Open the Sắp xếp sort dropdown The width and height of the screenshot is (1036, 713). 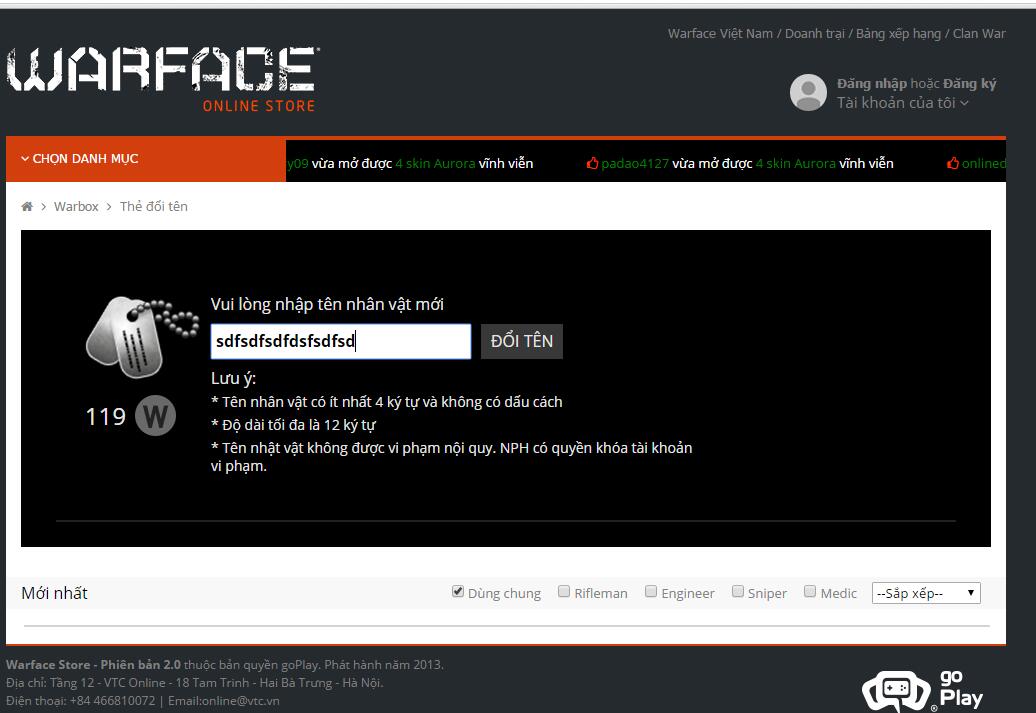click(926, 593)
